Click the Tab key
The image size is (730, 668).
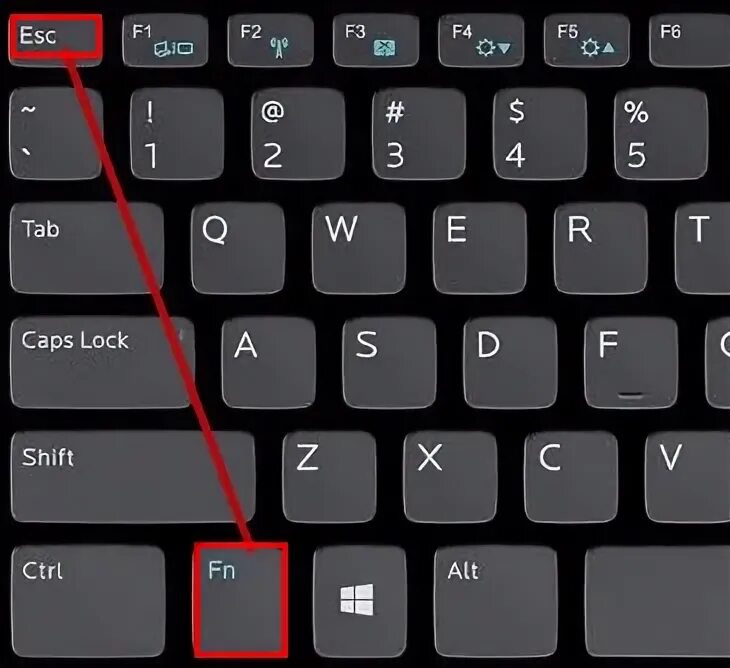(87, 248)
